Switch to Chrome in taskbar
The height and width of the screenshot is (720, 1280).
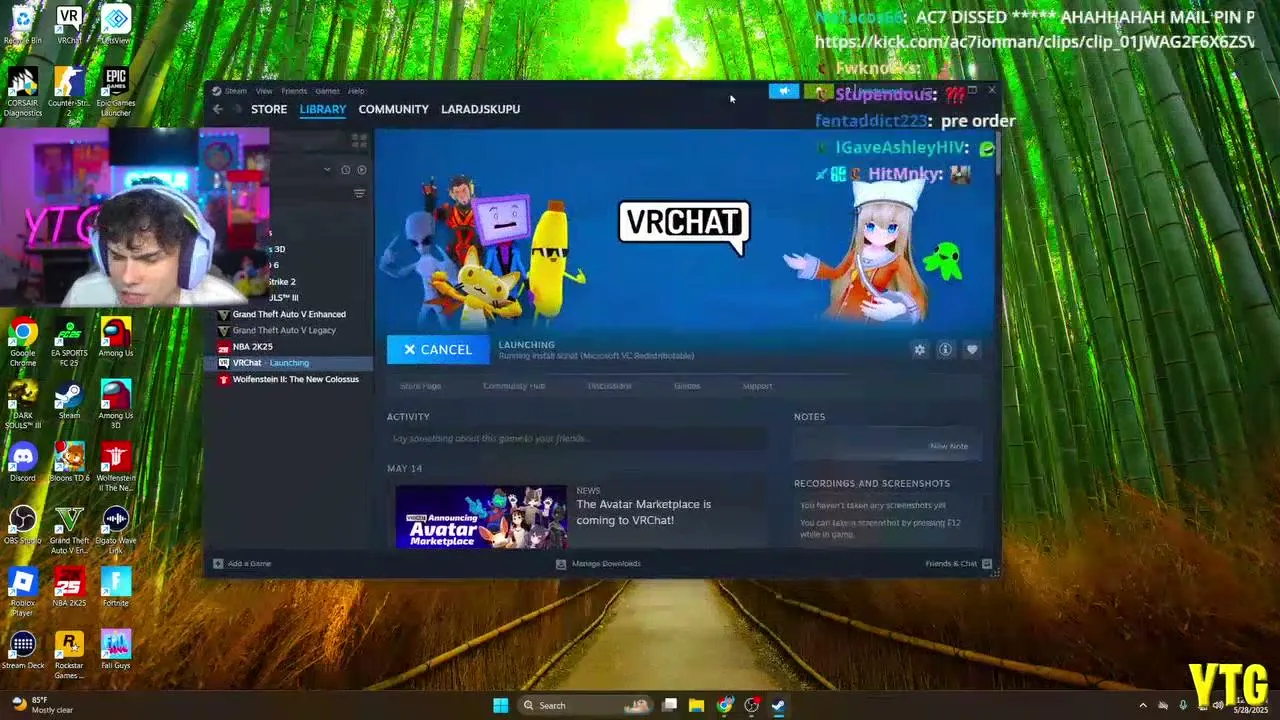(x=724, y=705)
